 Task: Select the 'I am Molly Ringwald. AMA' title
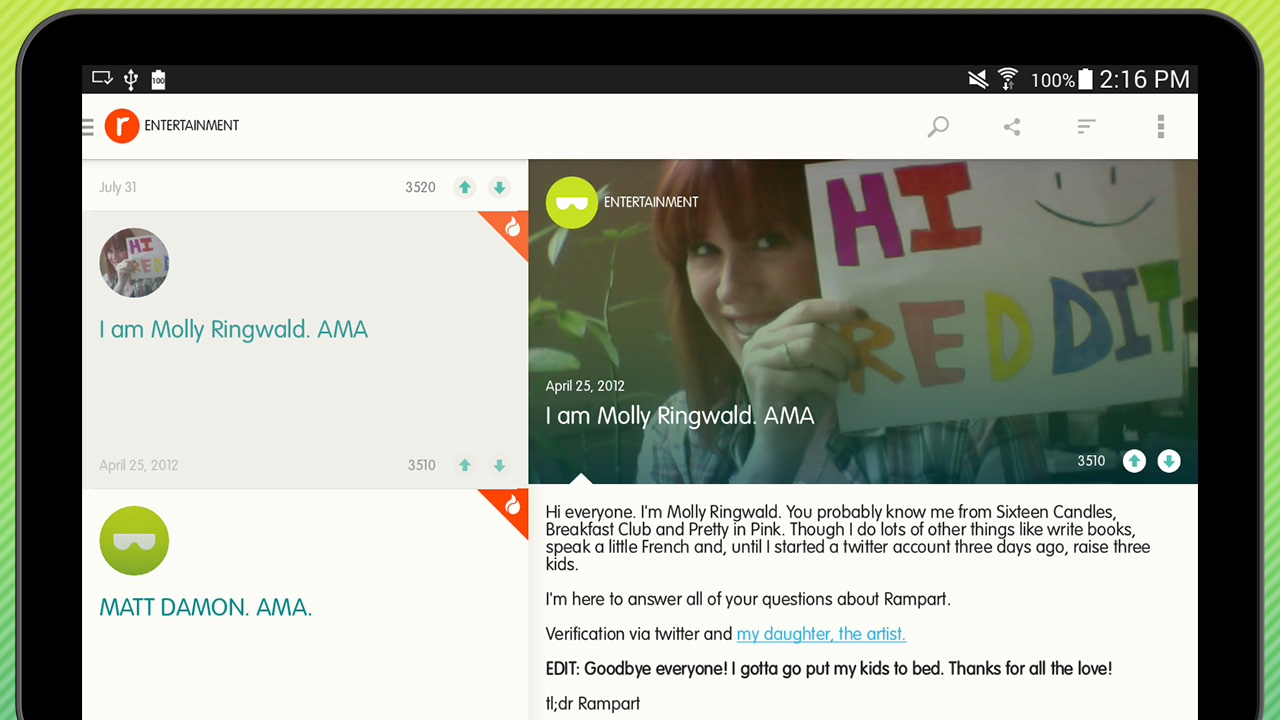click(x=233, y=329)
